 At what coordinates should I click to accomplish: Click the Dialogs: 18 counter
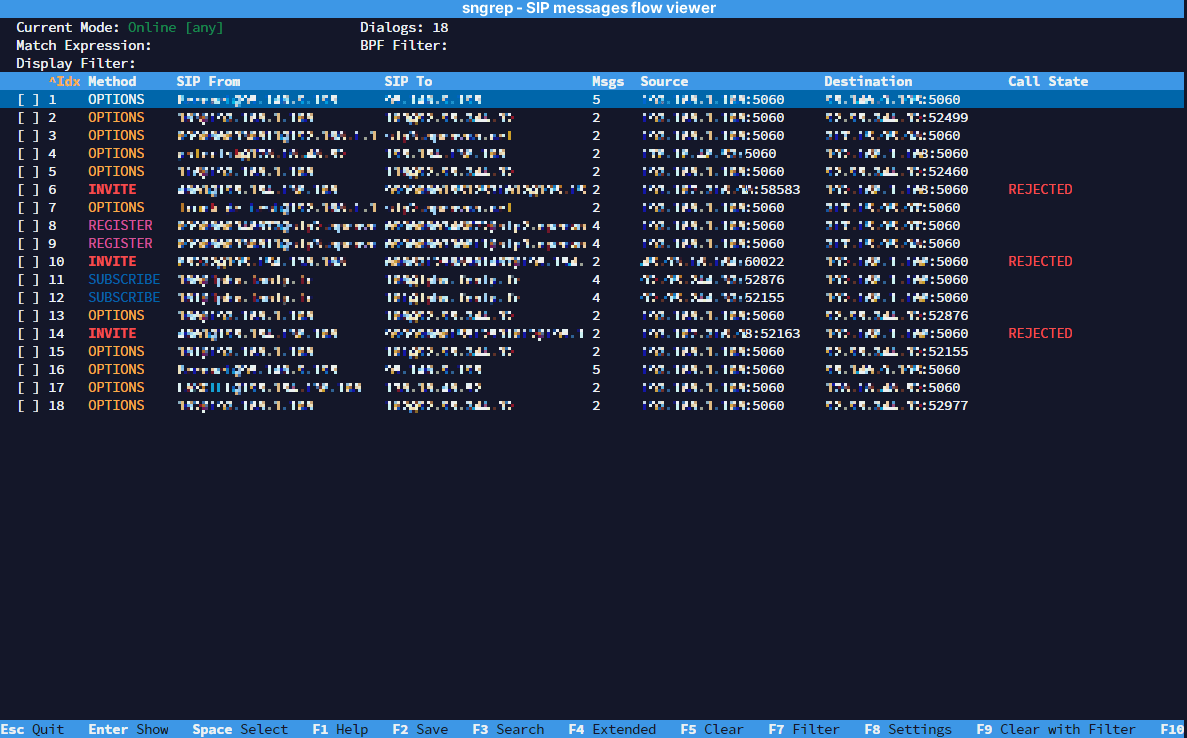click(404, 28)
